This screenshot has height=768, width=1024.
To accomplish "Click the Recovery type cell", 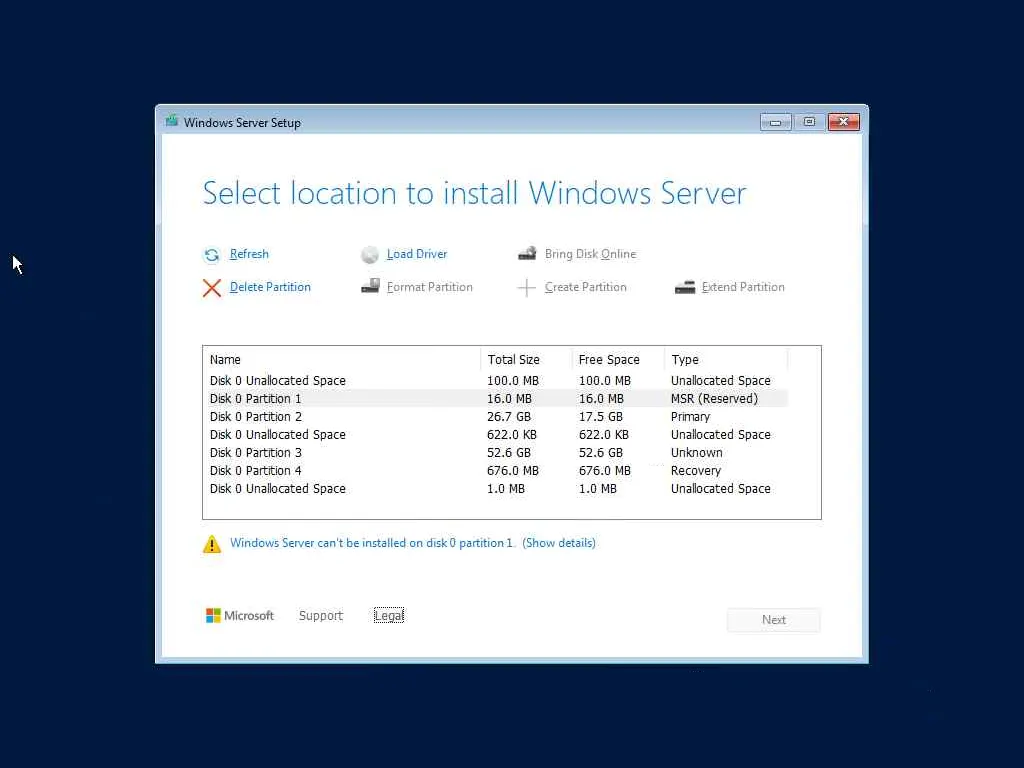I will (696, 471).
